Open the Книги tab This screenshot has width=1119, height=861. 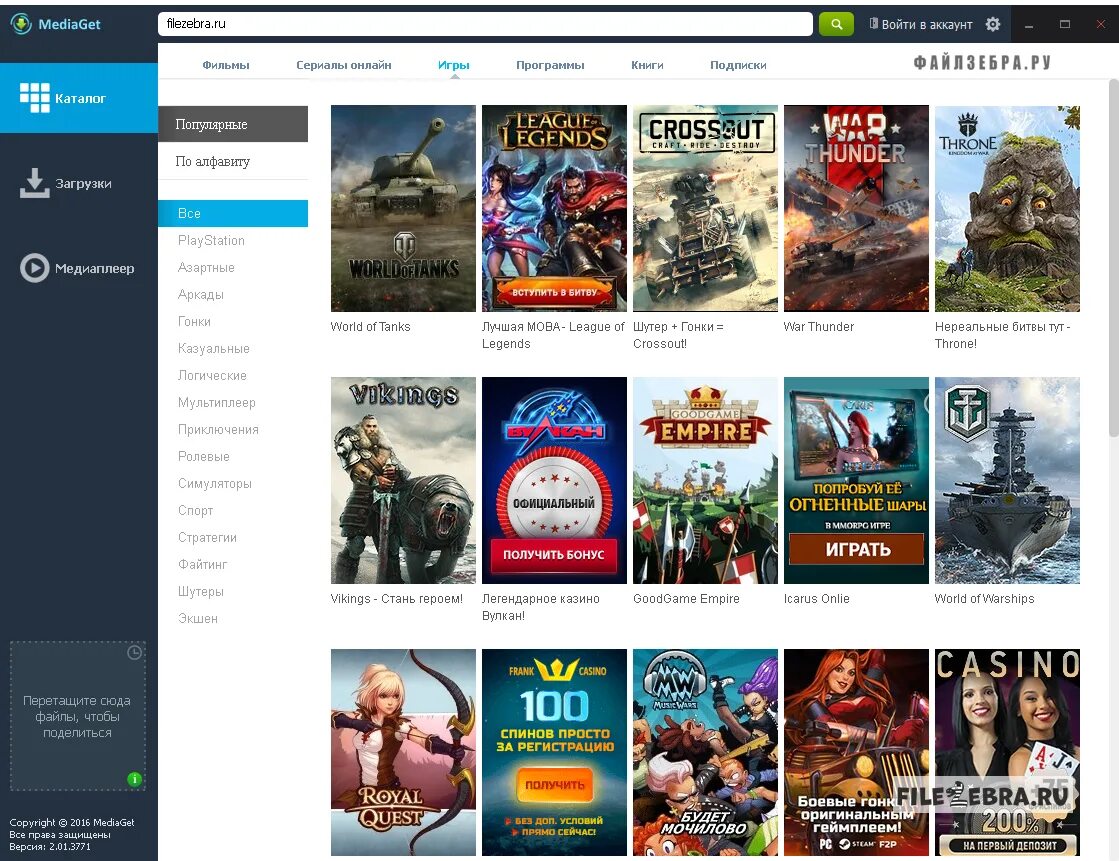coord(647,65)
